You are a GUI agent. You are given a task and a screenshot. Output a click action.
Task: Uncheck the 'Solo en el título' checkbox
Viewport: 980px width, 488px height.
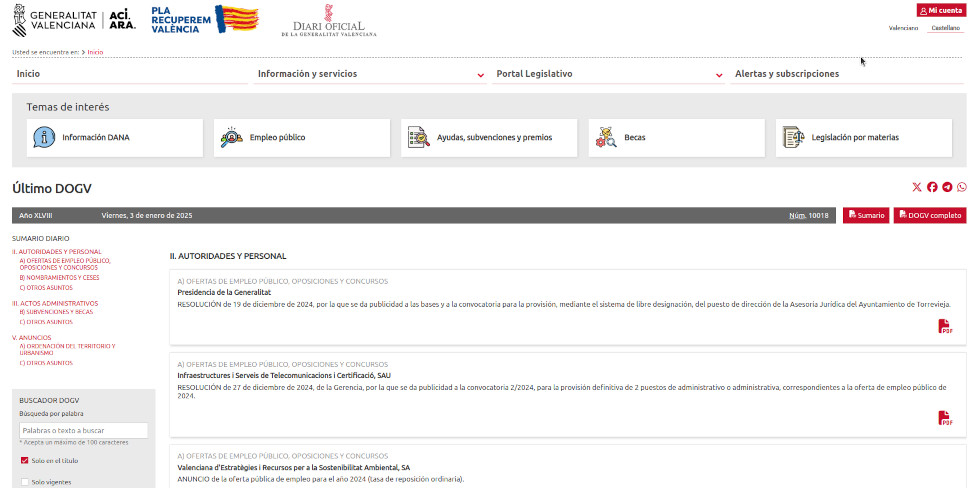point(25,461)
